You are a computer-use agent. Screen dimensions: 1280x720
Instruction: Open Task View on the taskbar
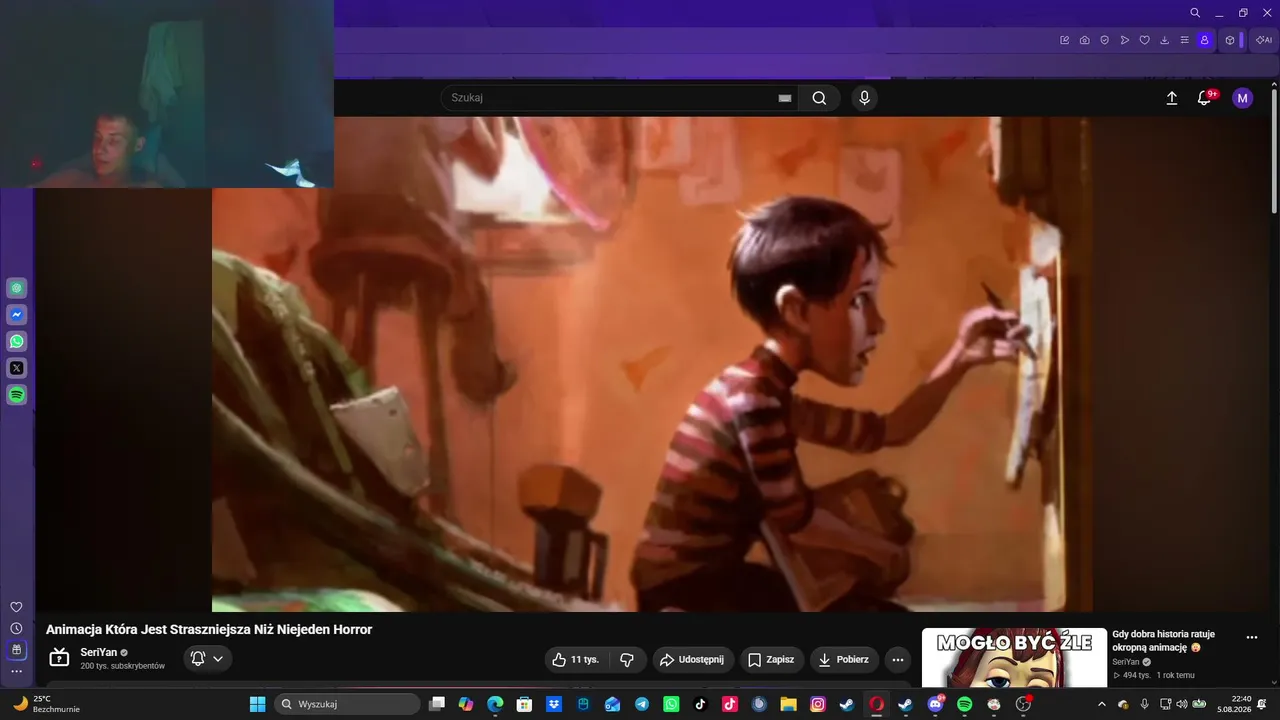click(x=437, y=704)
